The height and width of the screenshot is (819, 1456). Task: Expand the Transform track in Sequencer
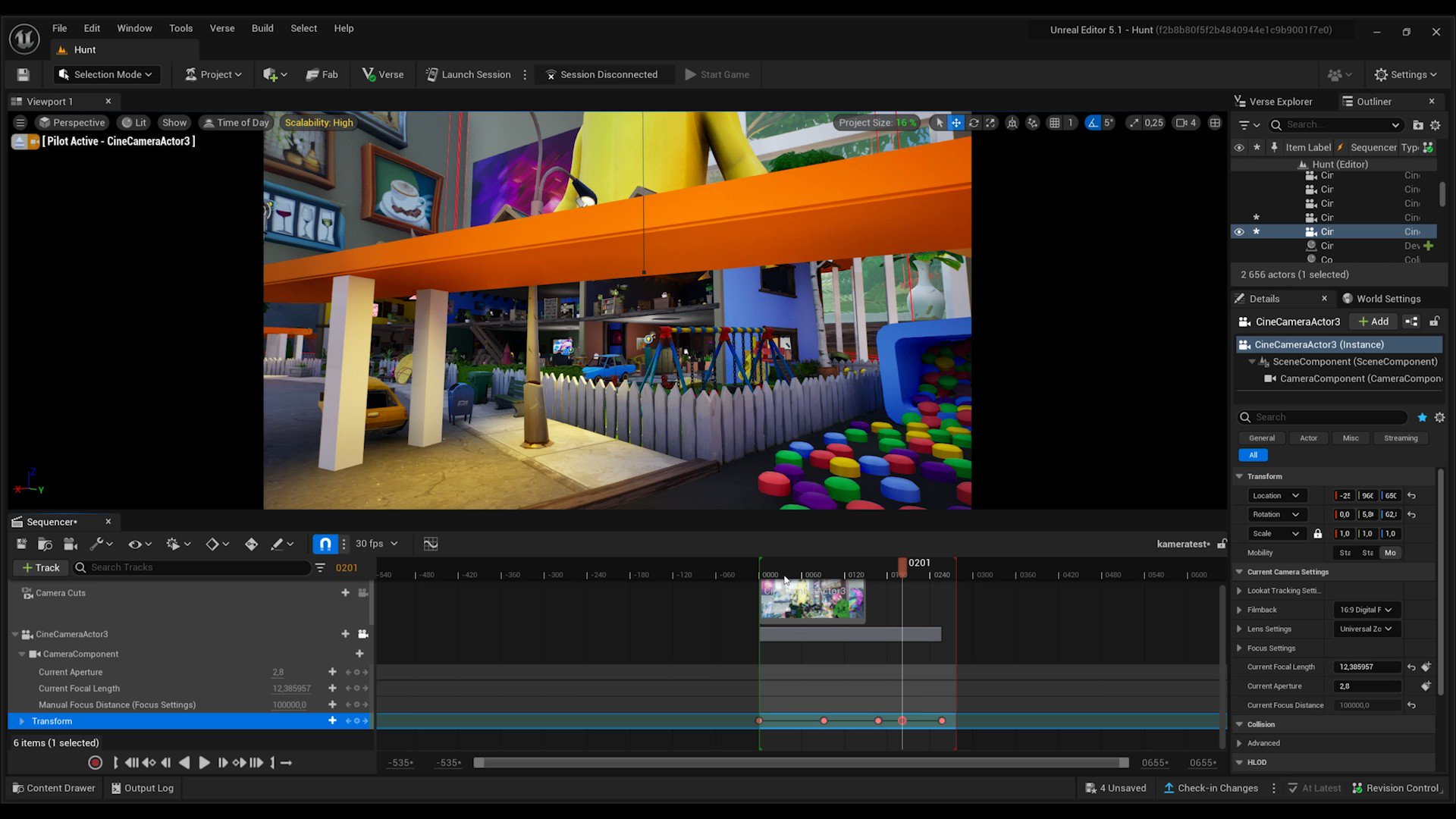[22, 721]
